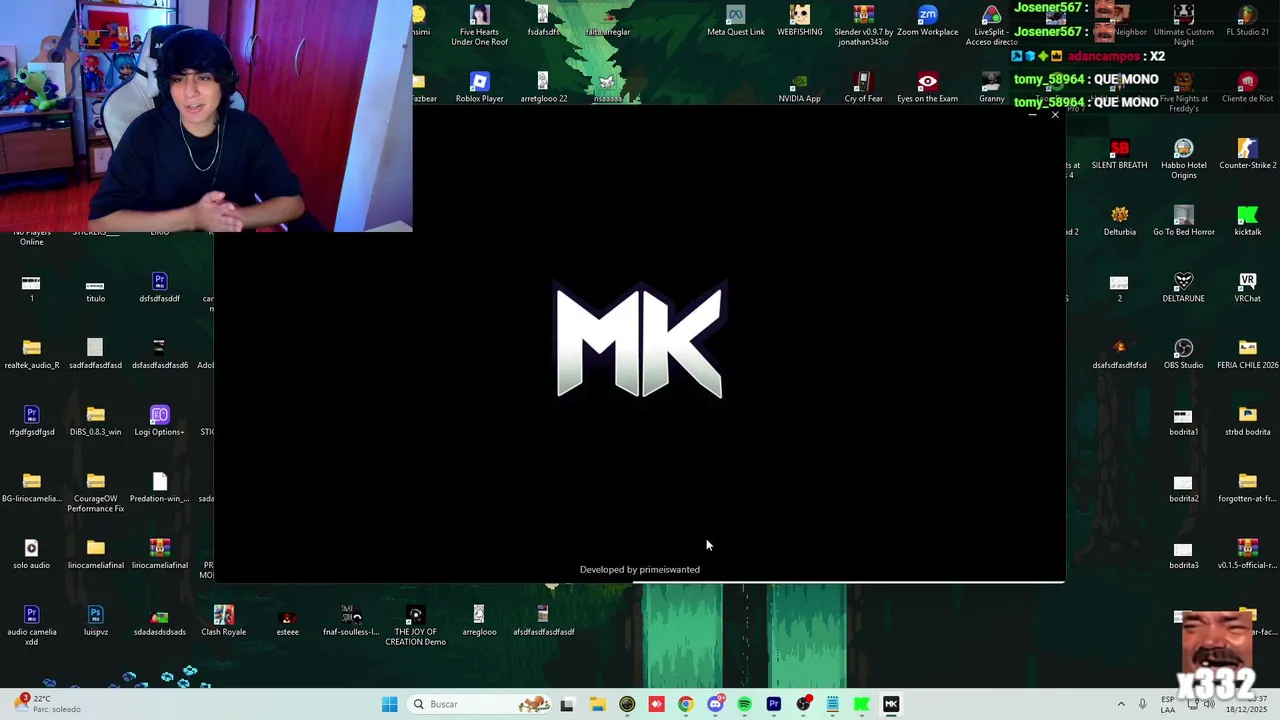
Task: Launch Counter-Strike 2 desktop icon
Action: (1247, 154)
